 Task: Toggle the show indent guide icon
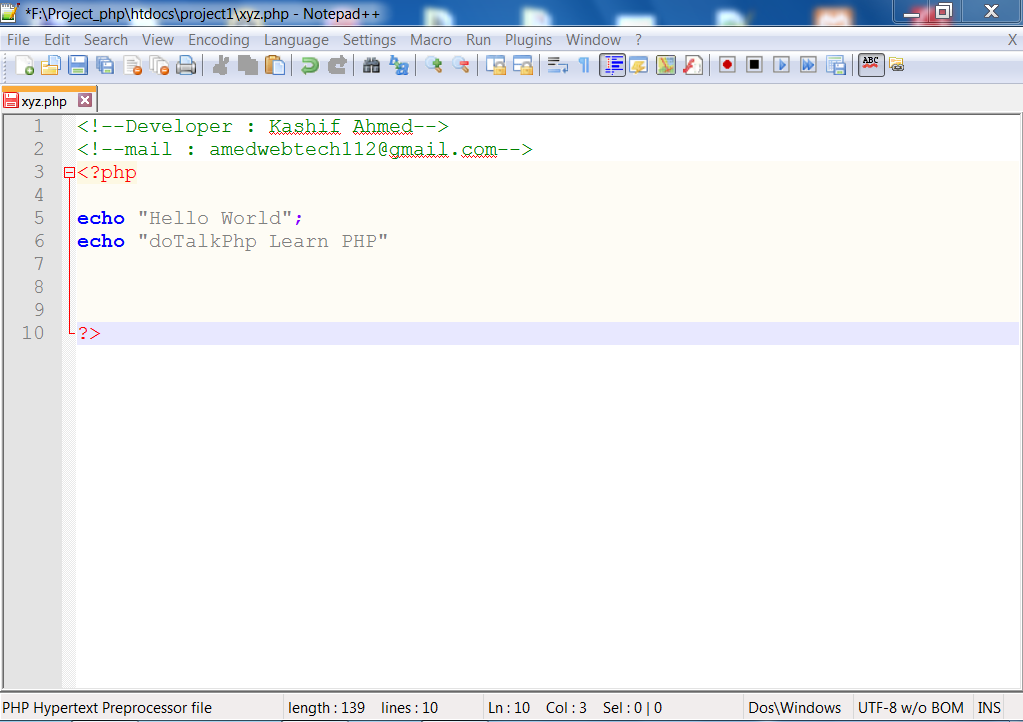pos(612,64)
